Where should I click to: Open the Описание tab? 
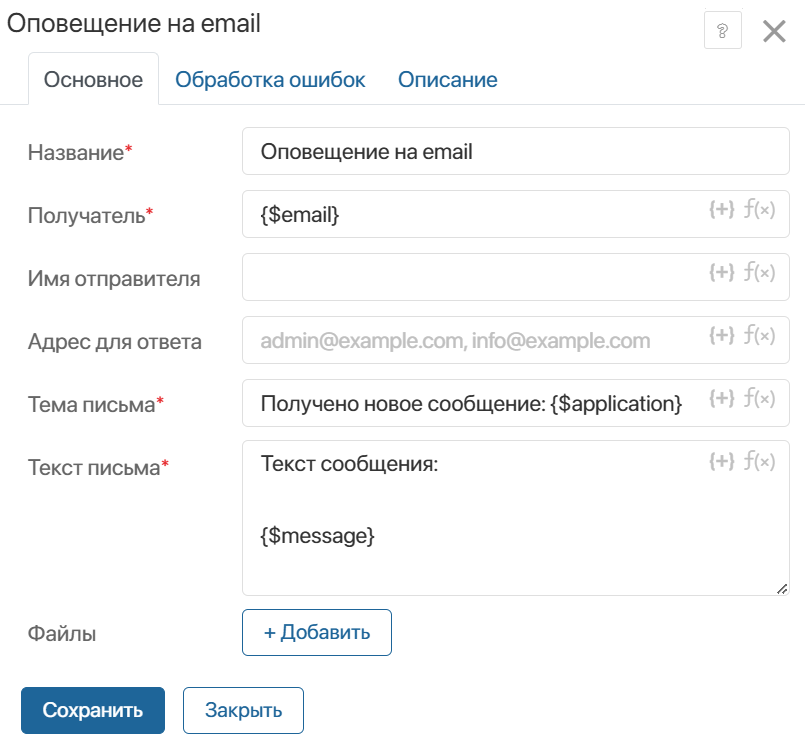pos(447,79)
